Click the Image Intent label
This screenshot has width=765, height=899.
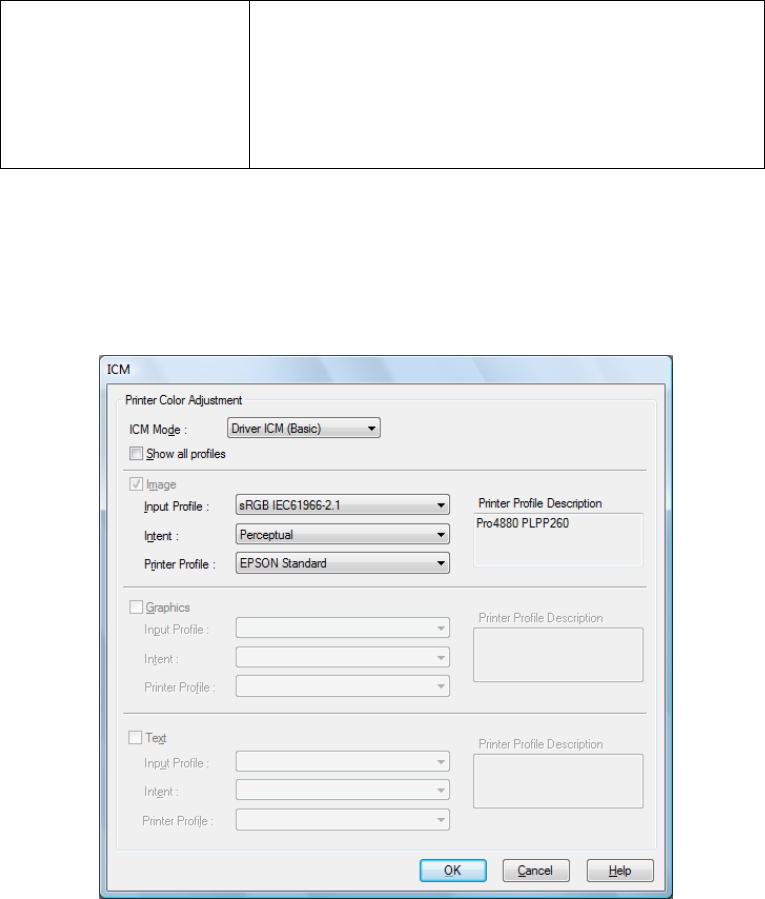(161, 536)
